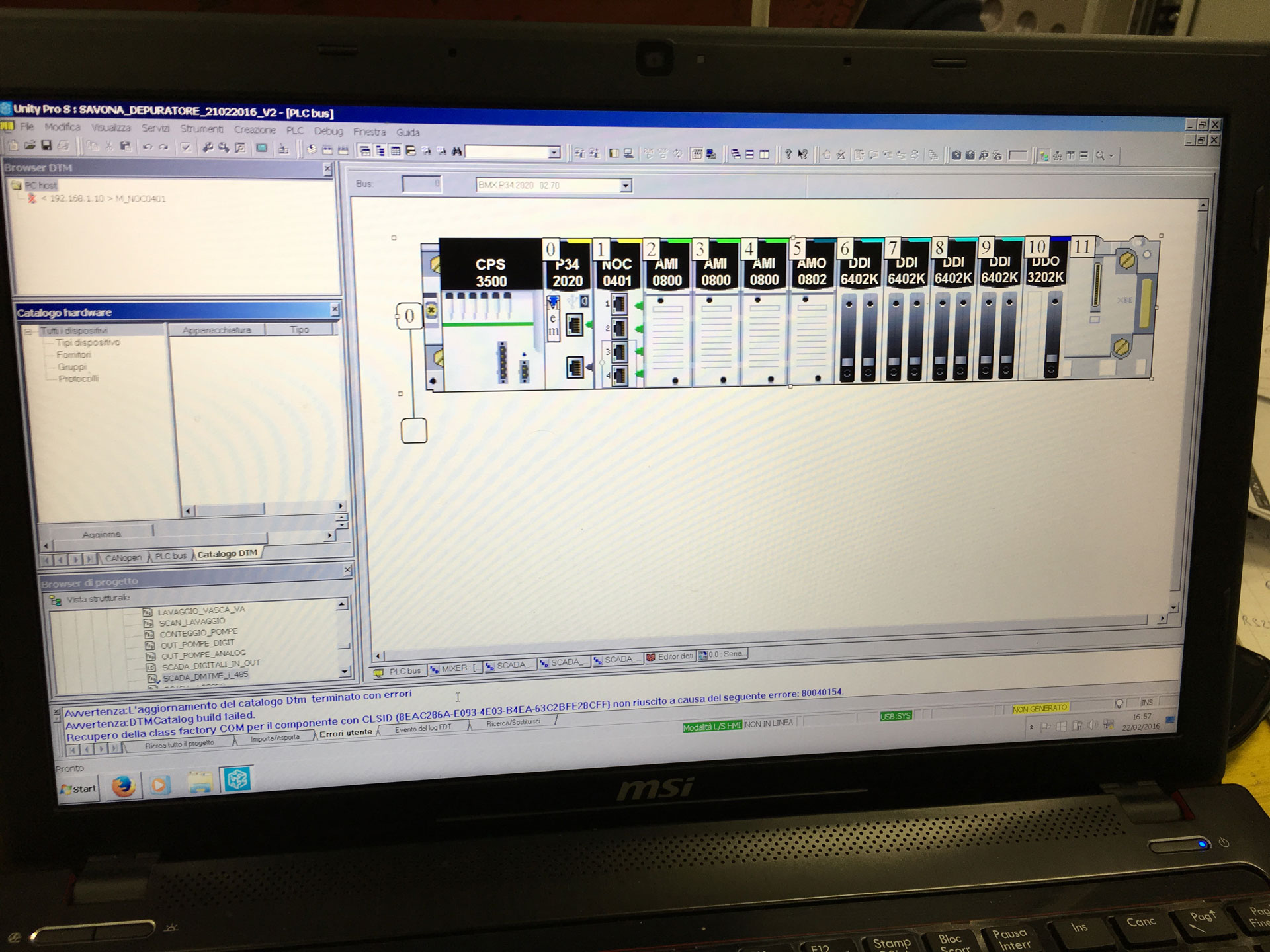Select the AMO 0802 module in slot 5
Image resolution: width=1270 pixels, height=952 pixels.
(x=811, y=312)
